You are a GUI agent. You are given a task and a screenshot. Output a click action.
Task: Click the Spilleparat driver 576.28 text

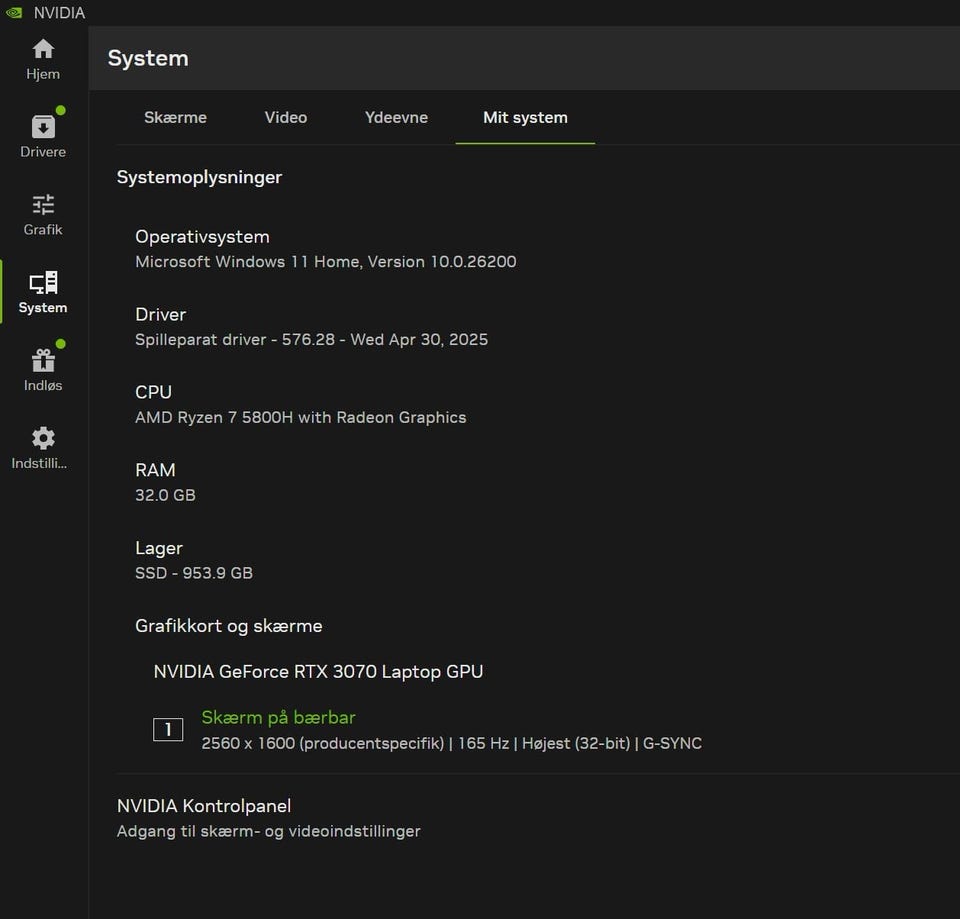(x=311, y=340)
